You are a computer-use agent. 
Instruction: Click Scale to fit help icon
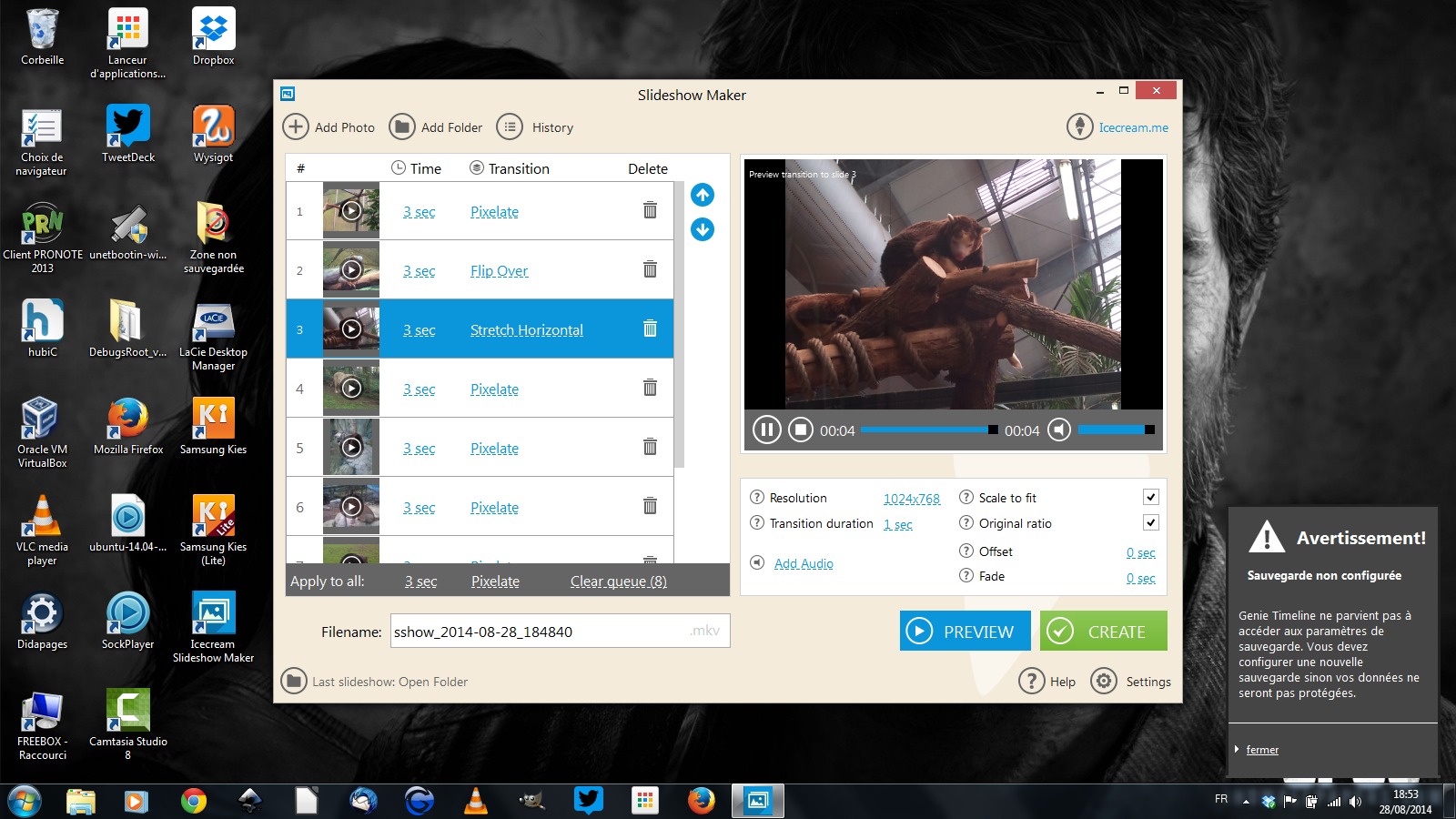(966, 497)
